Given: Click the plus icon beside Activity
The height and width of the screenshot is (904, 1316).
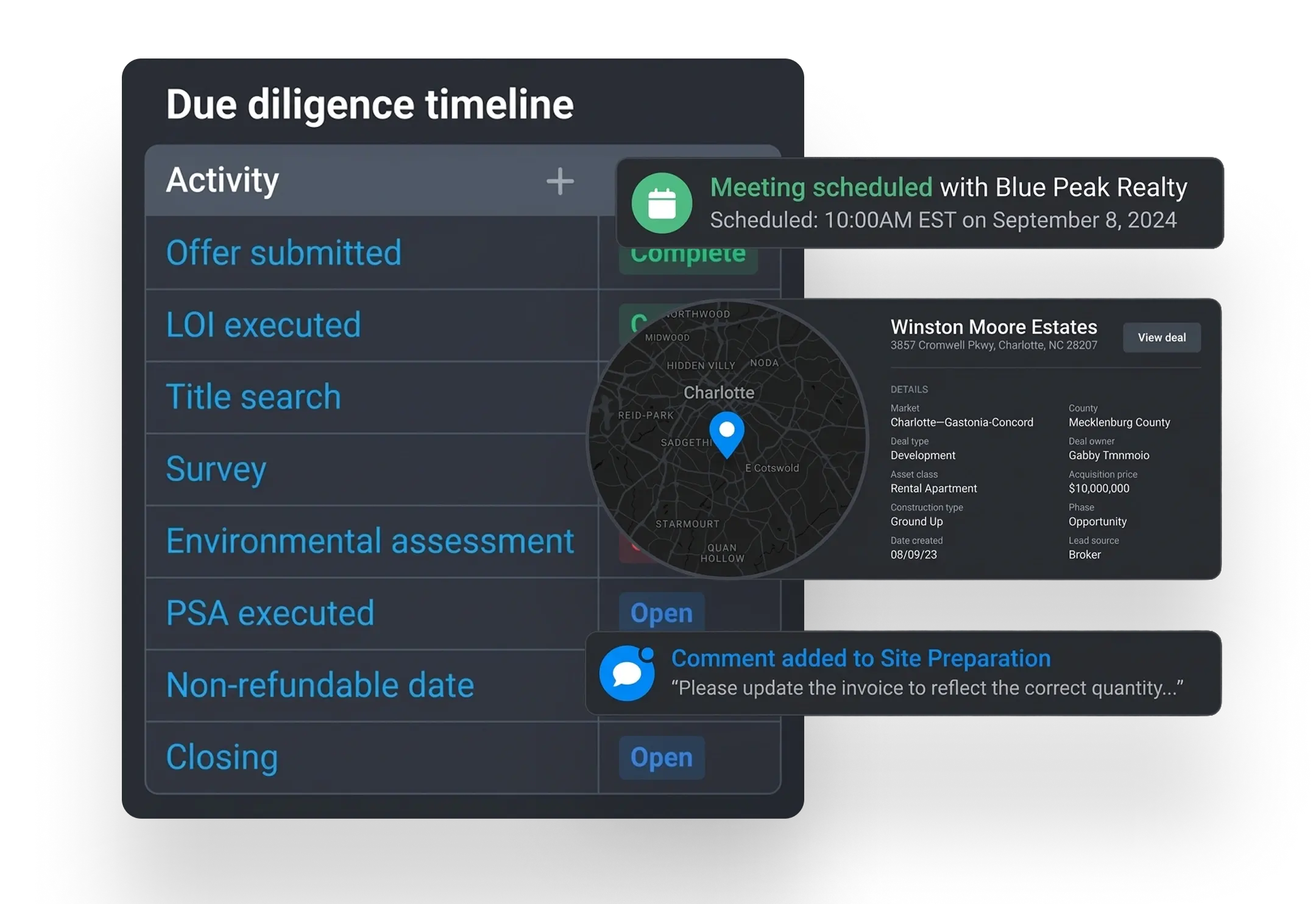Looking at the screenshot, I should (560, 182).
